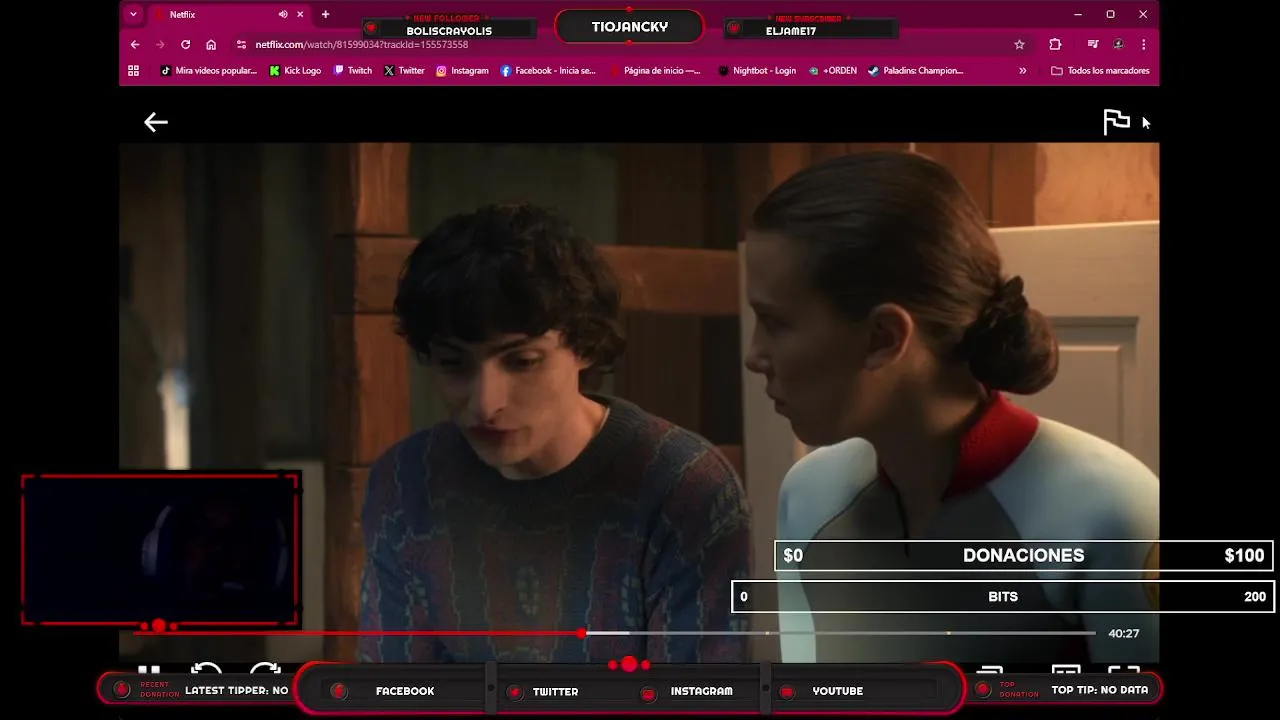This screenshot has width=1280, height=720.
Task: Bookmark this page with the star
Action: pos(1019,45)
